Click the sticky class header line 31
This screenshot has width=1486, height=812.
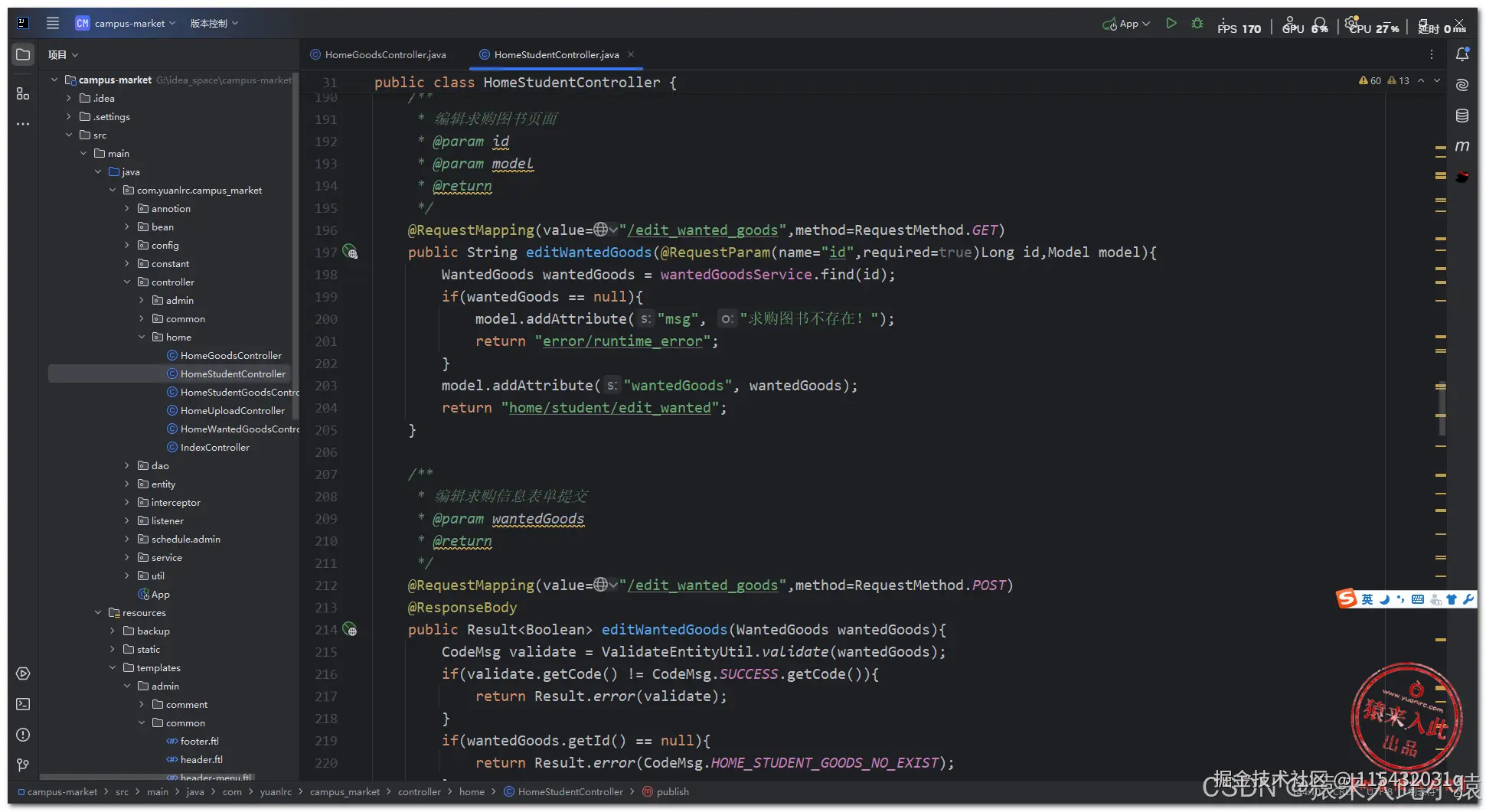point(525,82)
